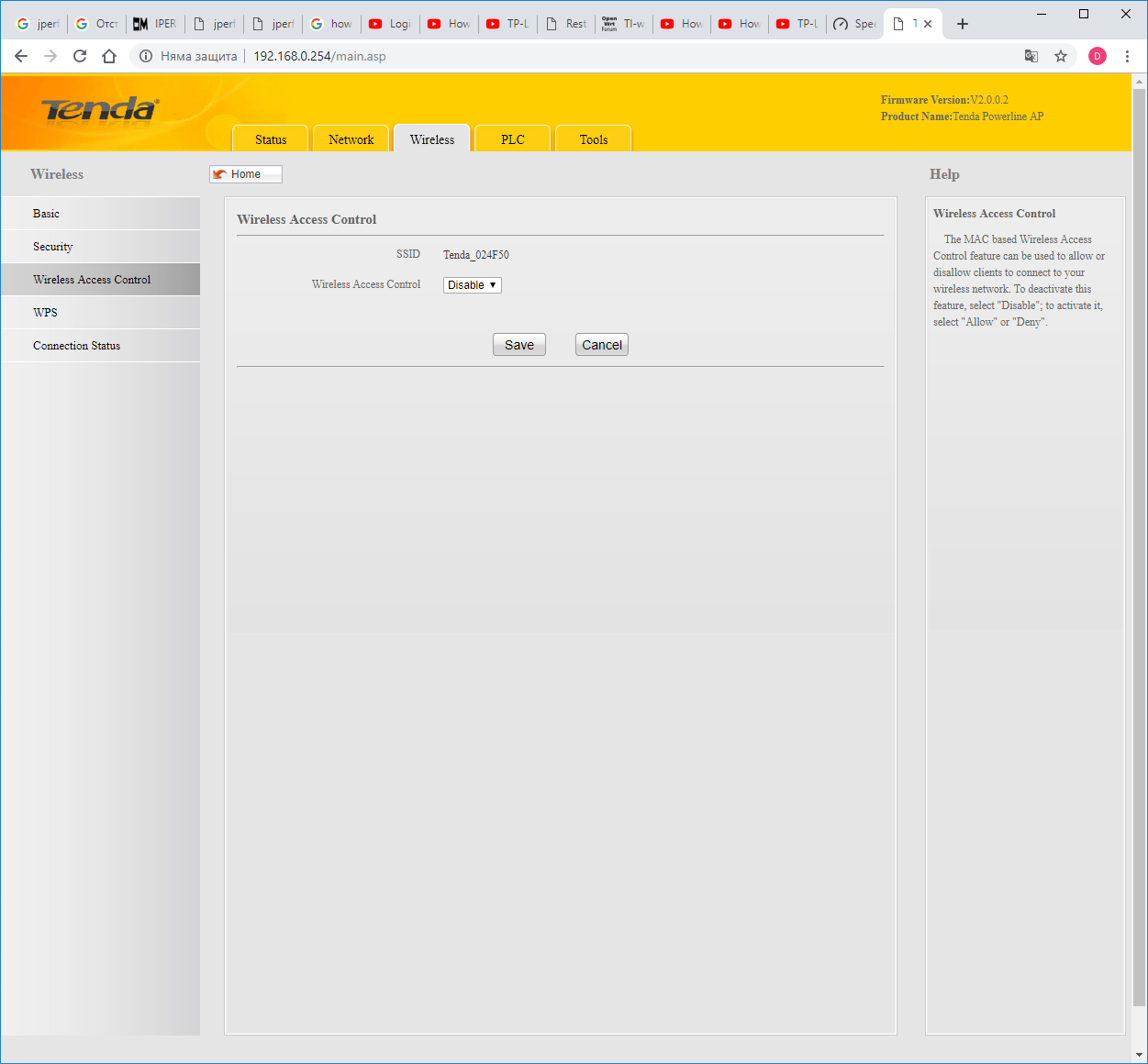This screenshot has width=1148, height=1064.
Task: Expand the Wireless Access Control 'Disable' dropdown
Action: click(473, 285)
